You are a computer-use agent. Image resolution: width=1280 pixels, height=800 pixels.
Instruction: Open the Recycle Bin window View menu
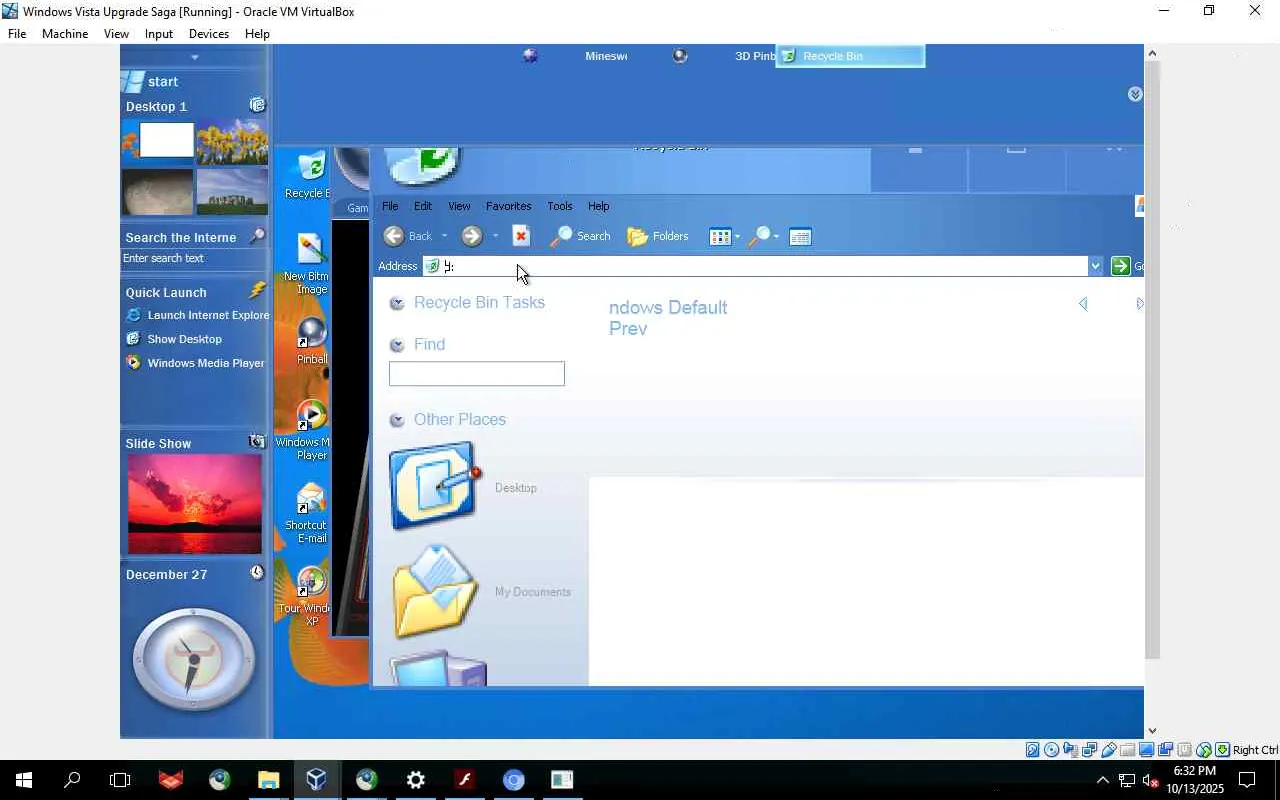459,206
